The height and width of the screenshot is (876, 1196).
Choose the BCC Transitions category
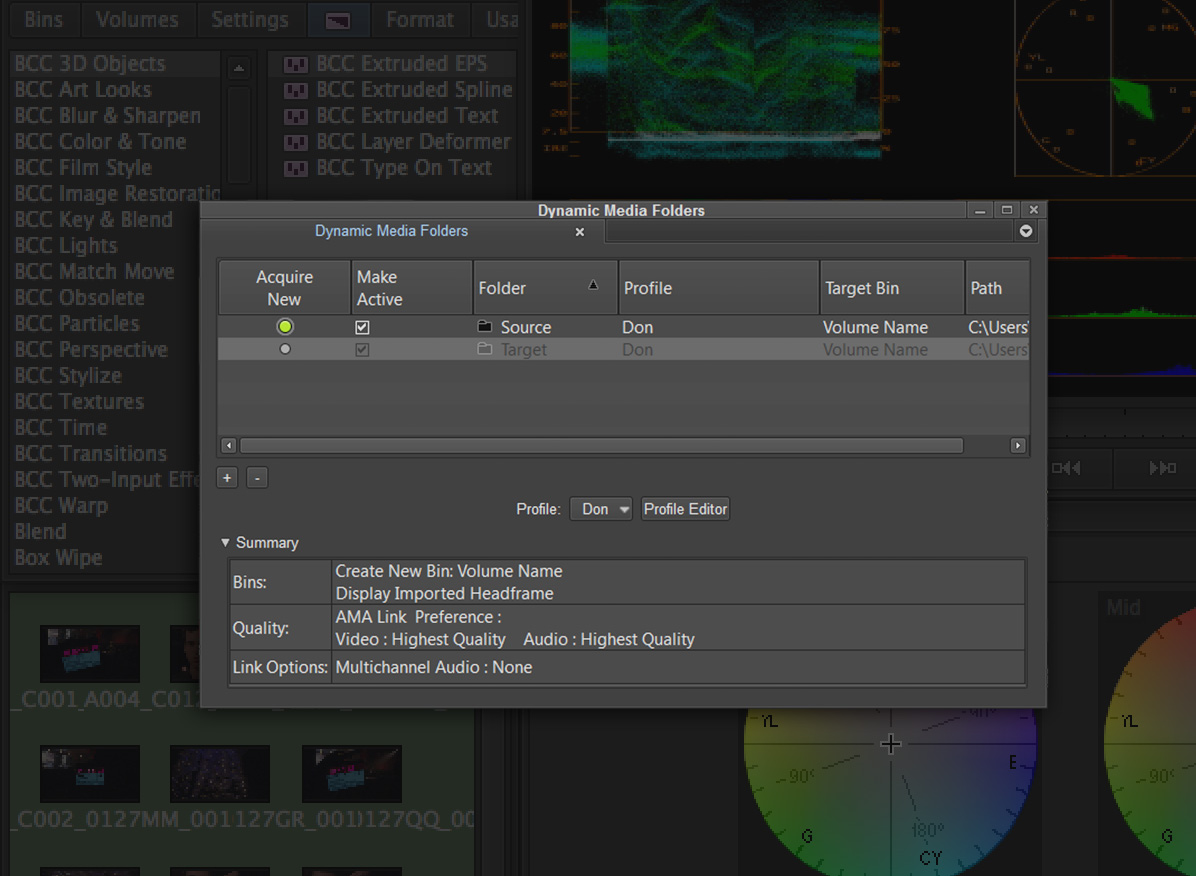91,452
